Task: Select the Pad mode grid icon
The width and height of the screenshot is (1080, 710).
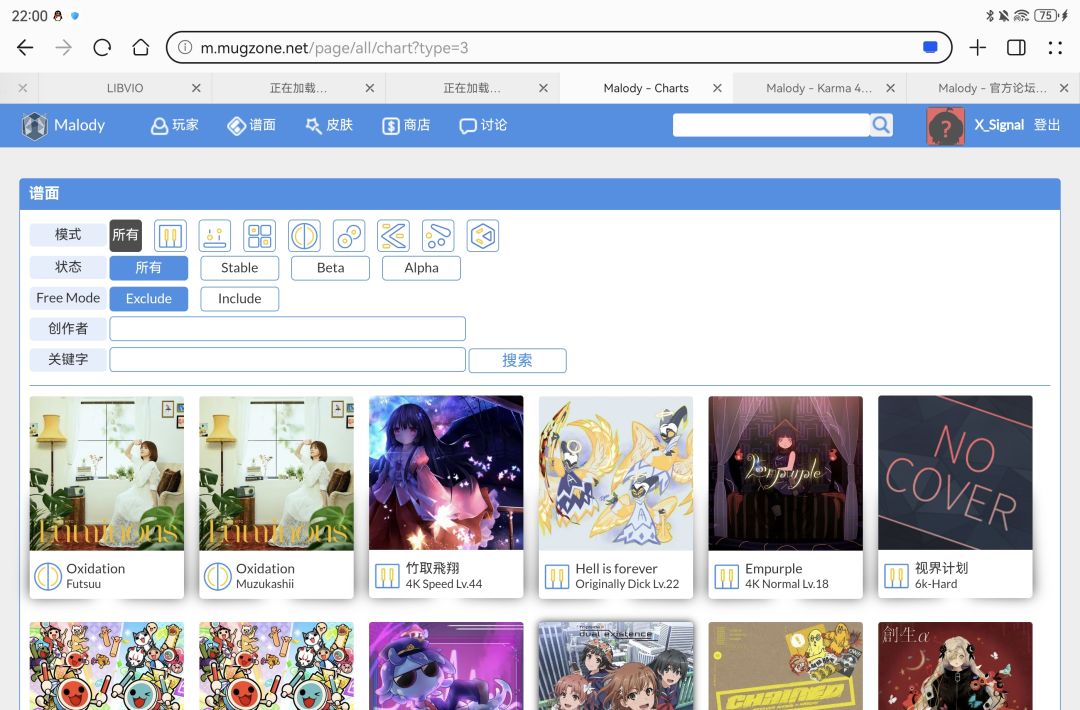Action: [x=260, y=236]
